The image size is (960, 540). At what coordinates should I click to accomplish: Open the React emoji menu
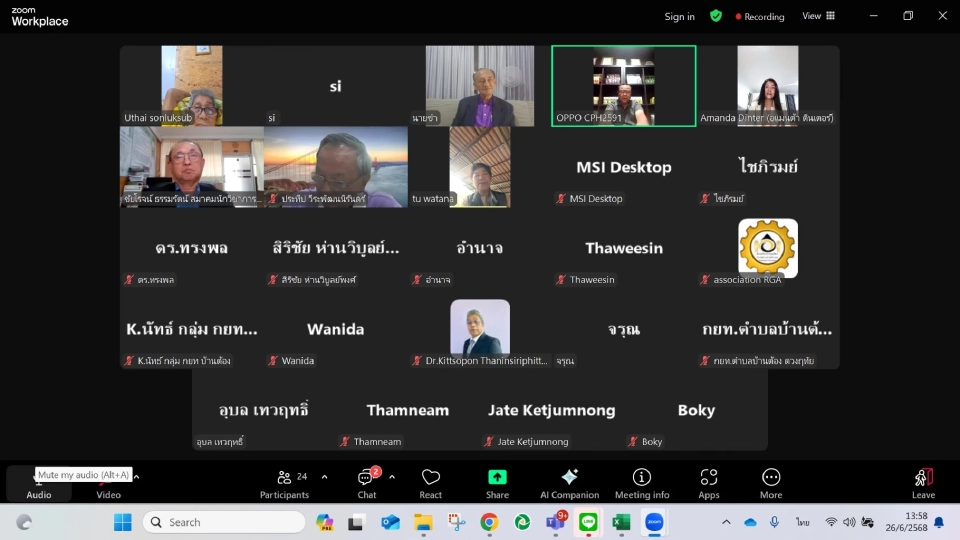click(x=431, y=482)
